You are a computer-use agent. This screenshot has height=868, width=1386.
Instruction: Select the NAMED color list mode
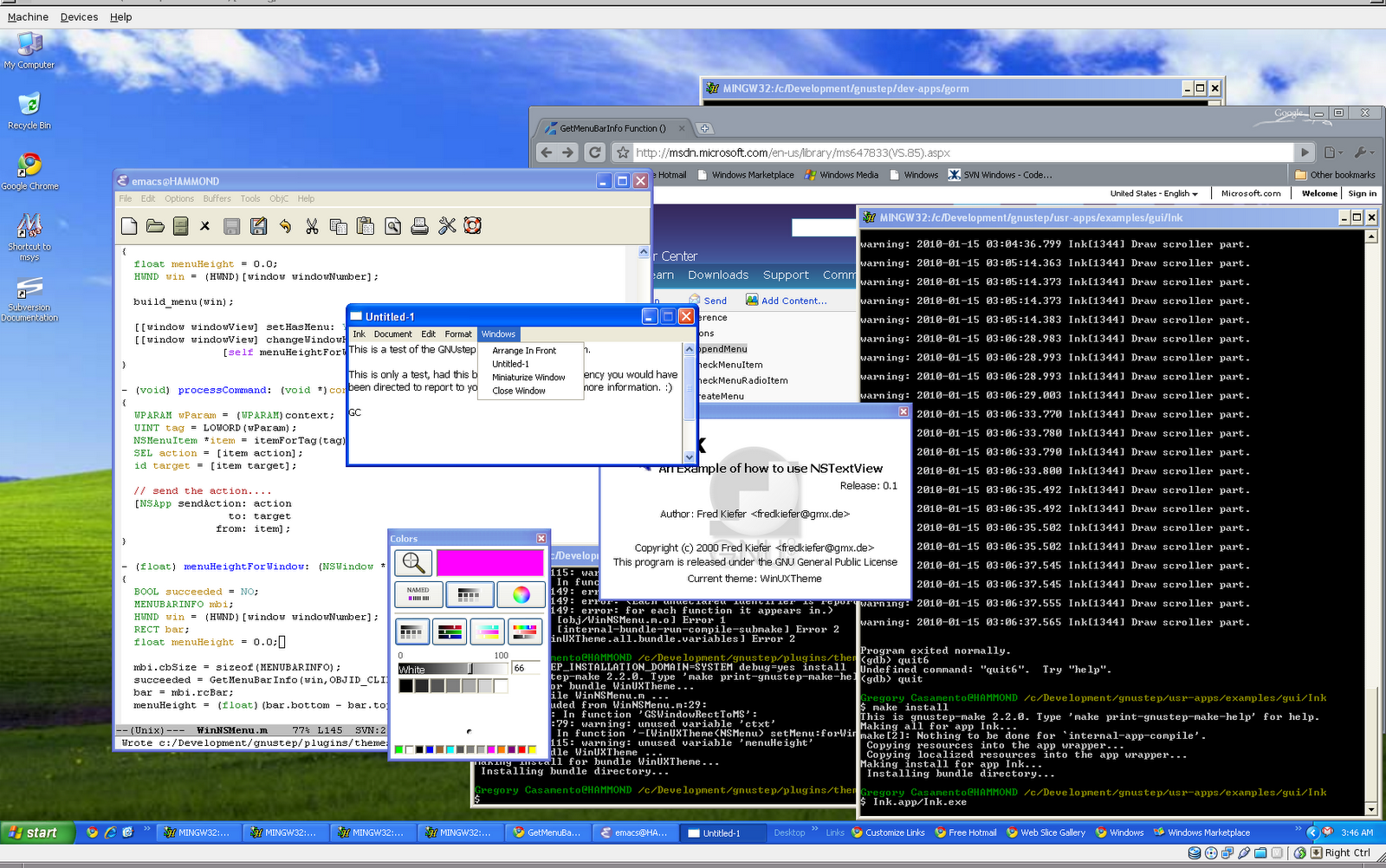point(418,594)
